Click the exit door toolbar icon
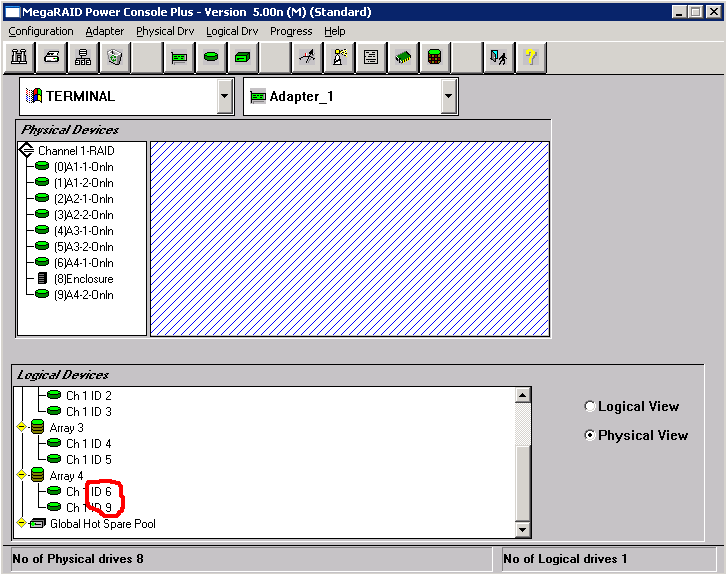 click(498, 58)
